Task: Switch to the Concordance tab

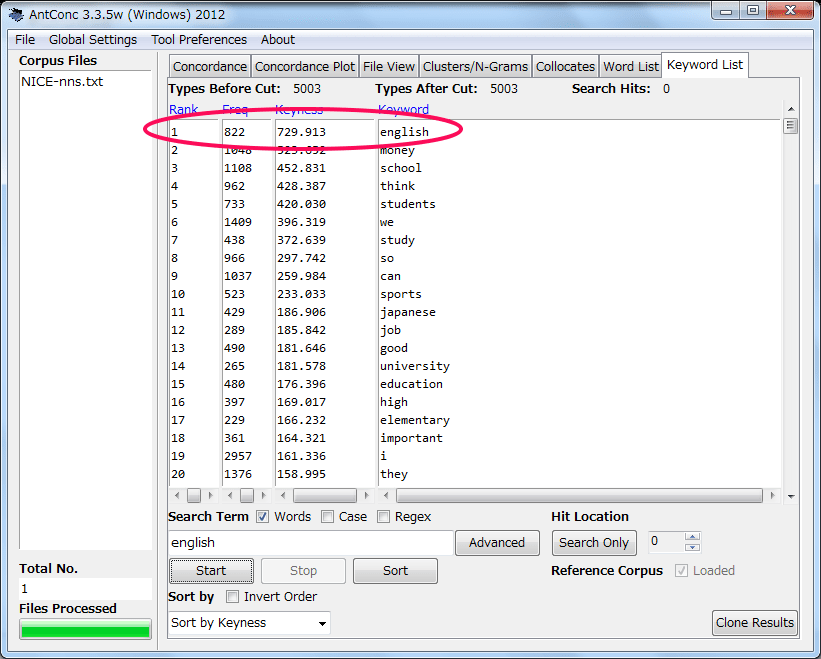Action: tap(209, 65)
